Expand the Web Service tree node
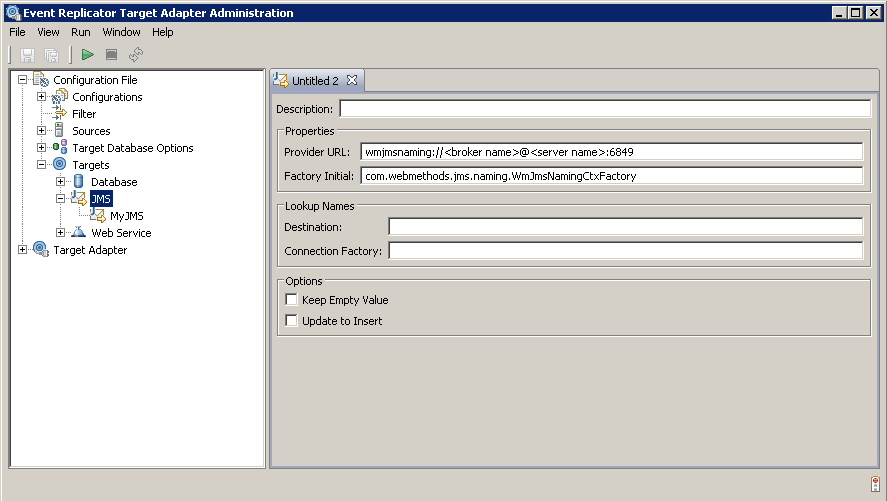 pyautogui.click(x=61, y=233)
